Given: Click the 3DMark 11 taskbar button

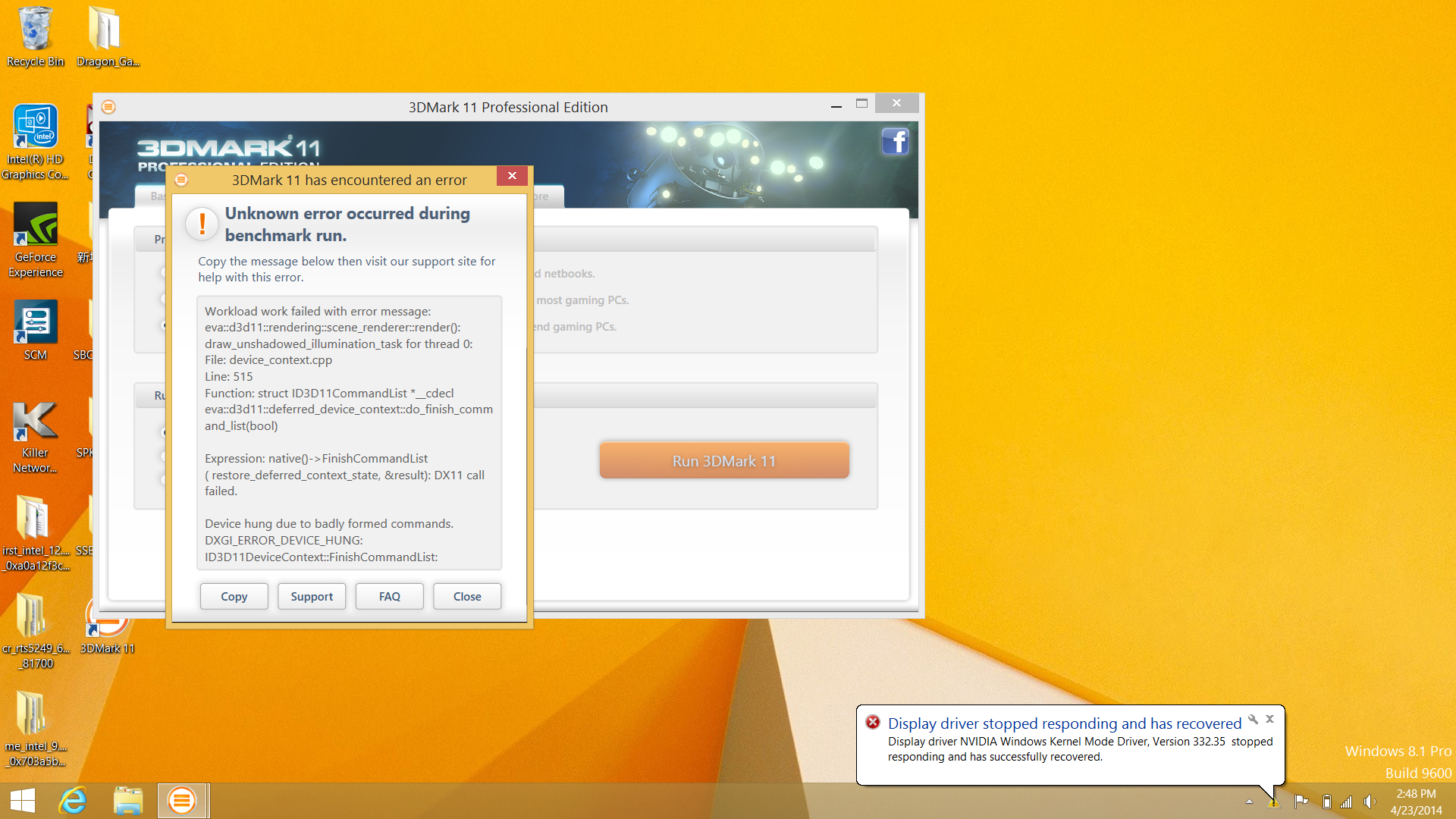Looking at the screenshot, I should [182, 801].
